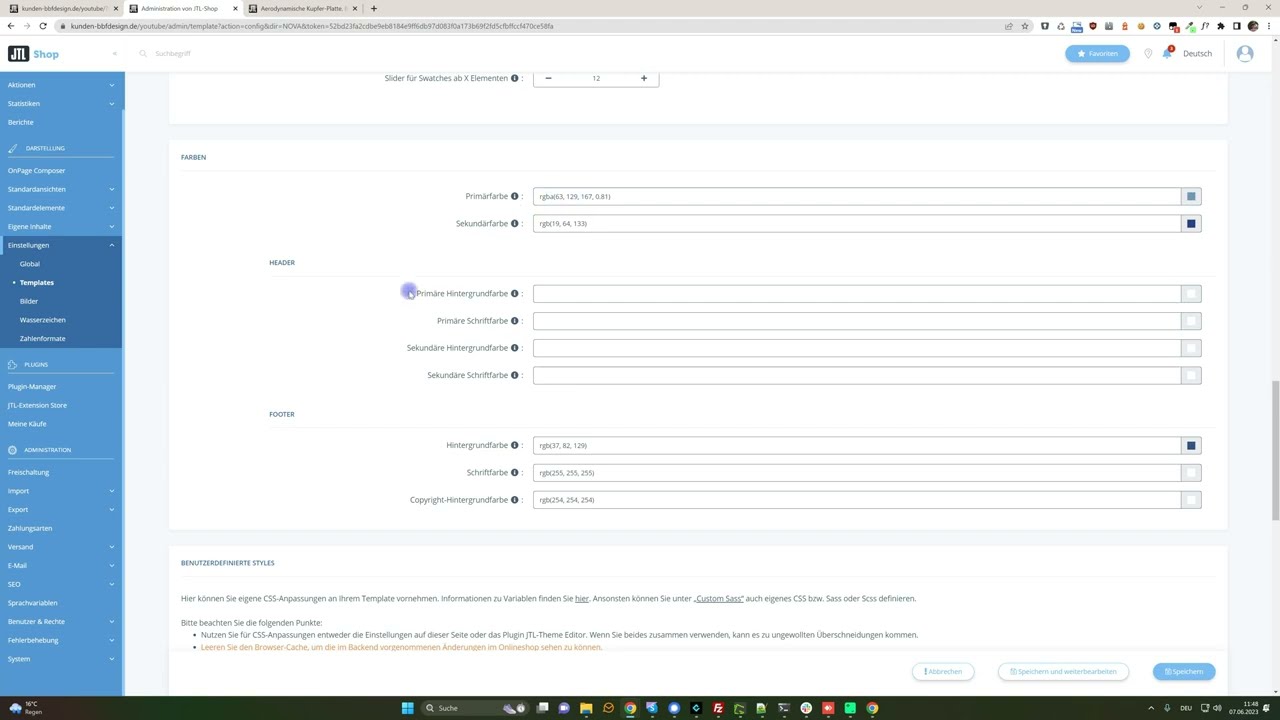Open File Explorer from the taskbar
1280x720 pixels.
586,708
